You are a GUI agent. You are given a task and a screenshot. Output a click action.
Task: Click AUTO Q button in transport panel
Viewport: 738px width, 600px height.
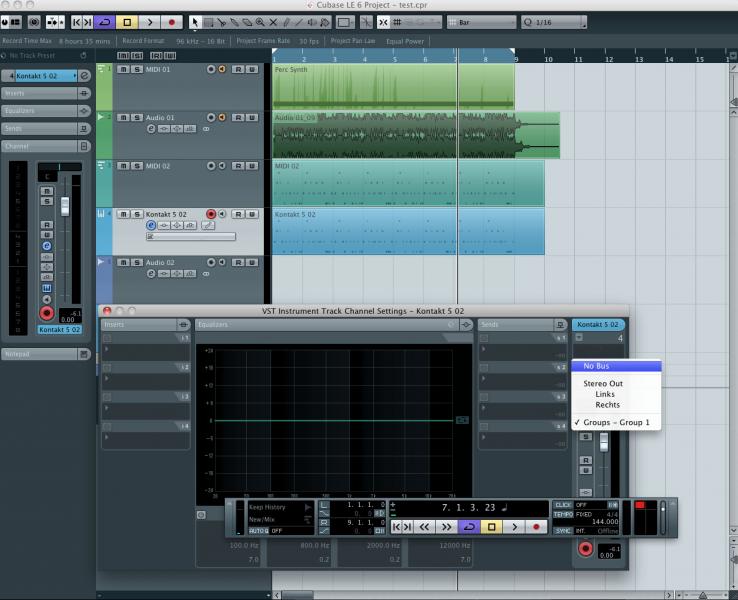(x=258, y=531)
